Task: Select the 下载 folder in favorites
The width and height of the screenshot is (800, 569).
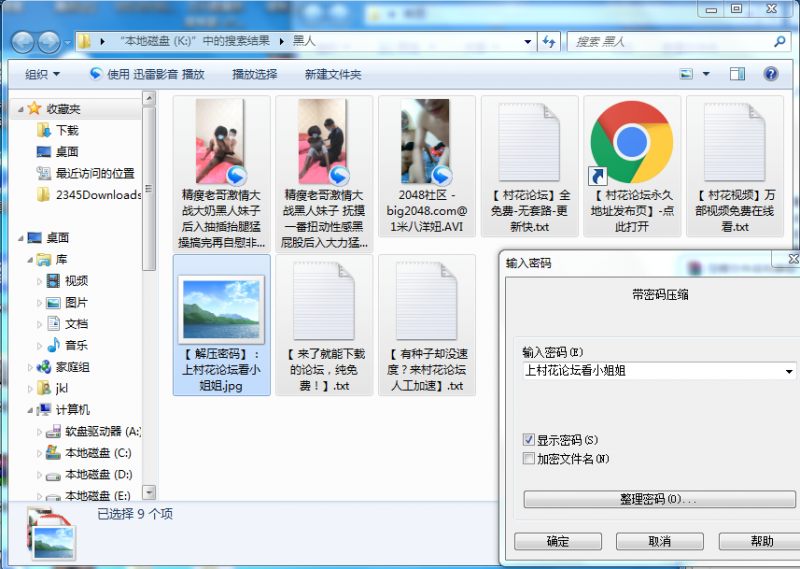Action: click(67, 130)
